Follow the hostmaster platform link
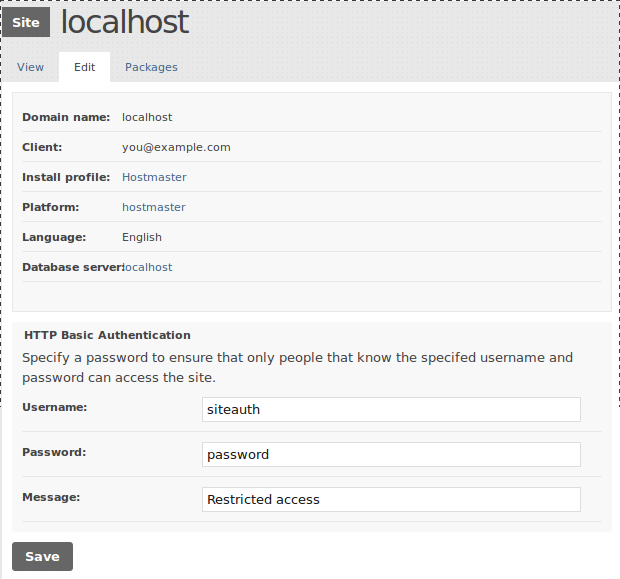 click(154, 207)
